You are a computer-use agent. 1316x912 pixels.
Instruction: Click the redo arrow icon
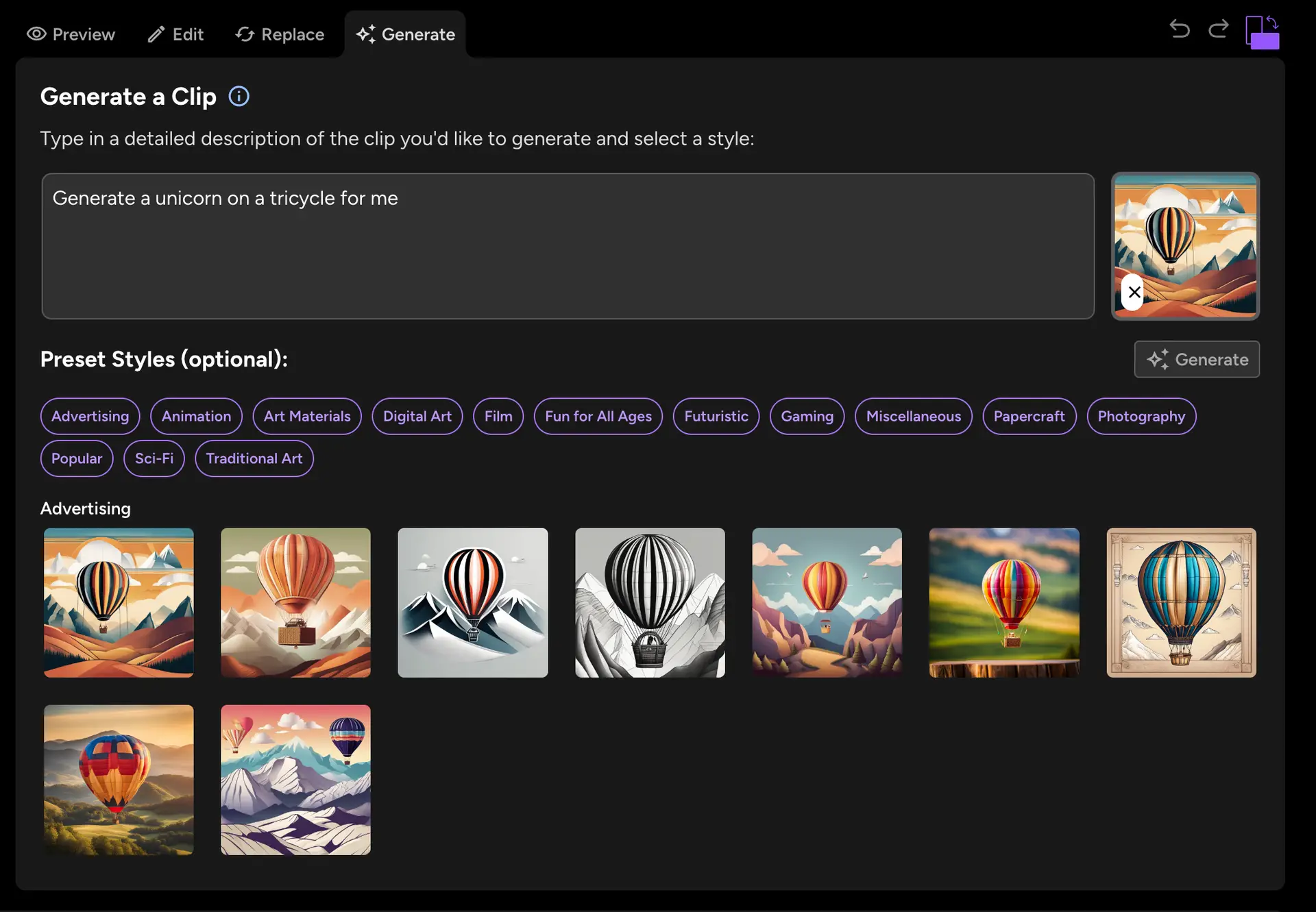1219,29
